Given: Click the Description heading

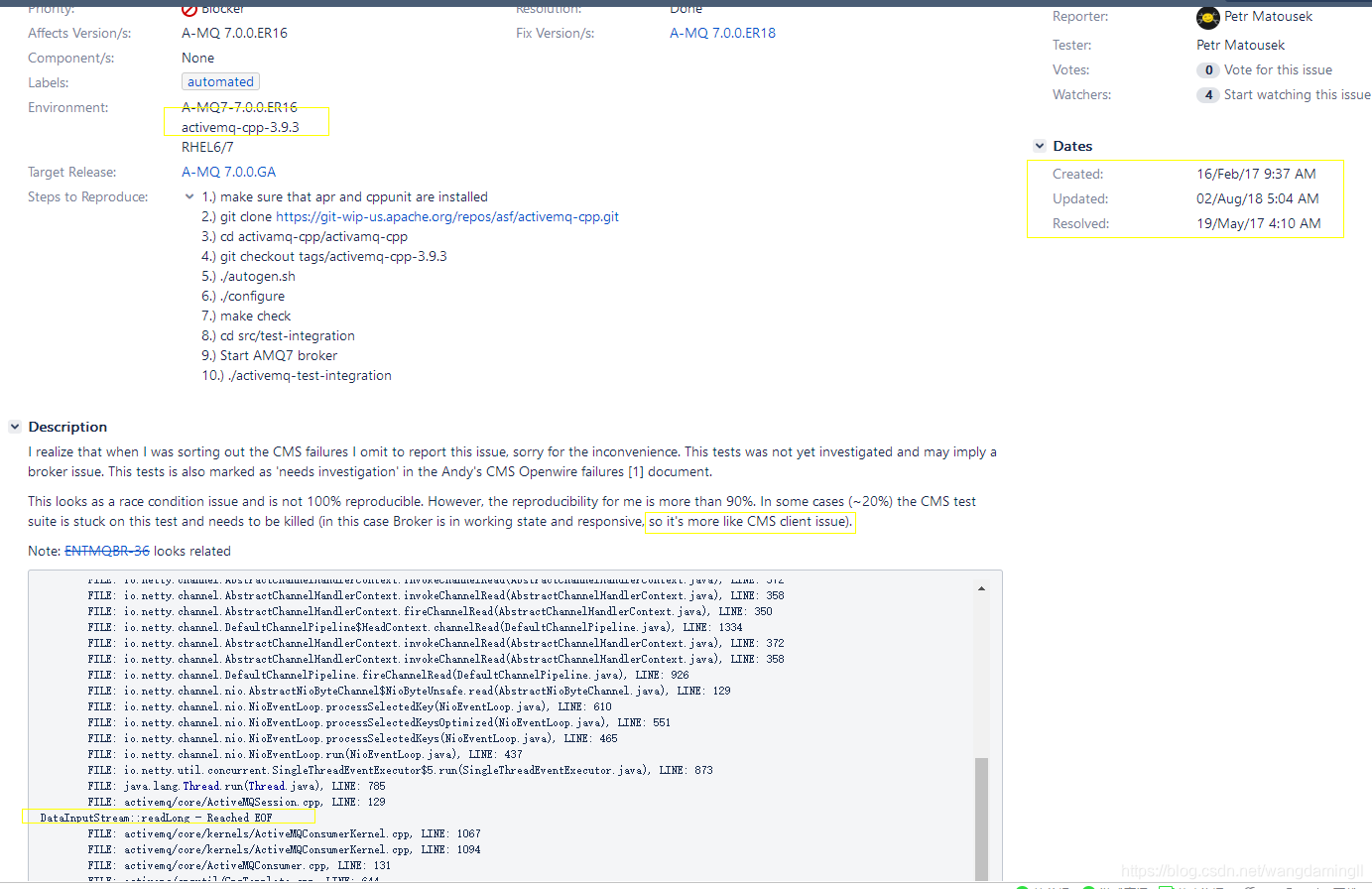Looking at the screenshot, I should [67, 427].
